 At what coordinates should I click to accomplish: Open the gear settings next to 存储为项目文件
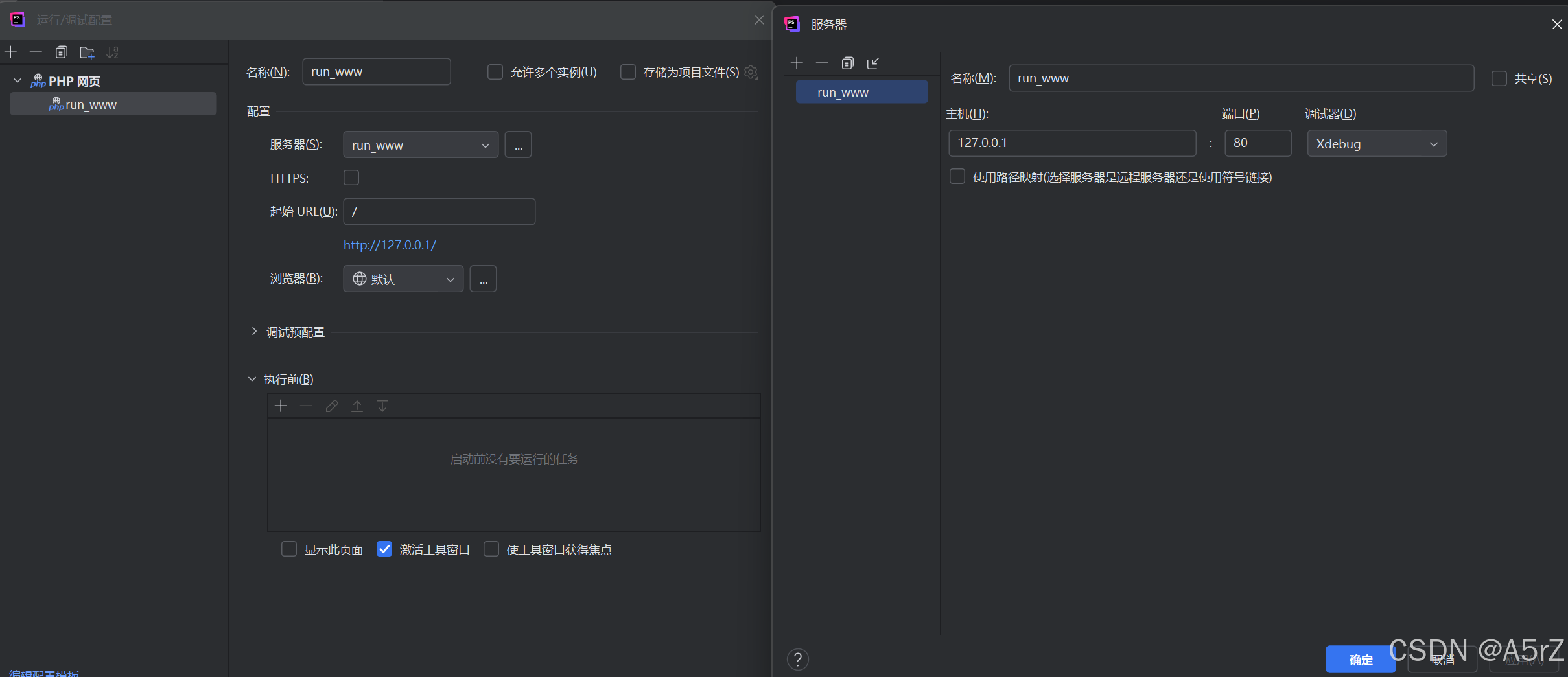coord(750,73)
